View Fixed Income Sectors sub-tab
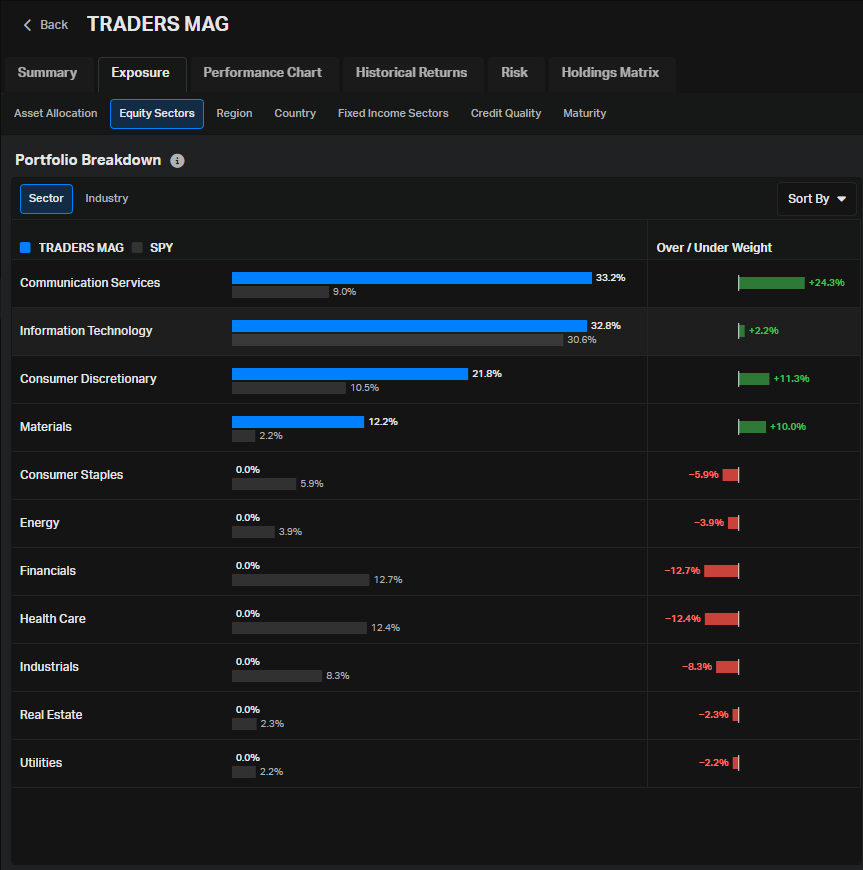The width and height of the screenshot is (863, 870). click(393, 113)
